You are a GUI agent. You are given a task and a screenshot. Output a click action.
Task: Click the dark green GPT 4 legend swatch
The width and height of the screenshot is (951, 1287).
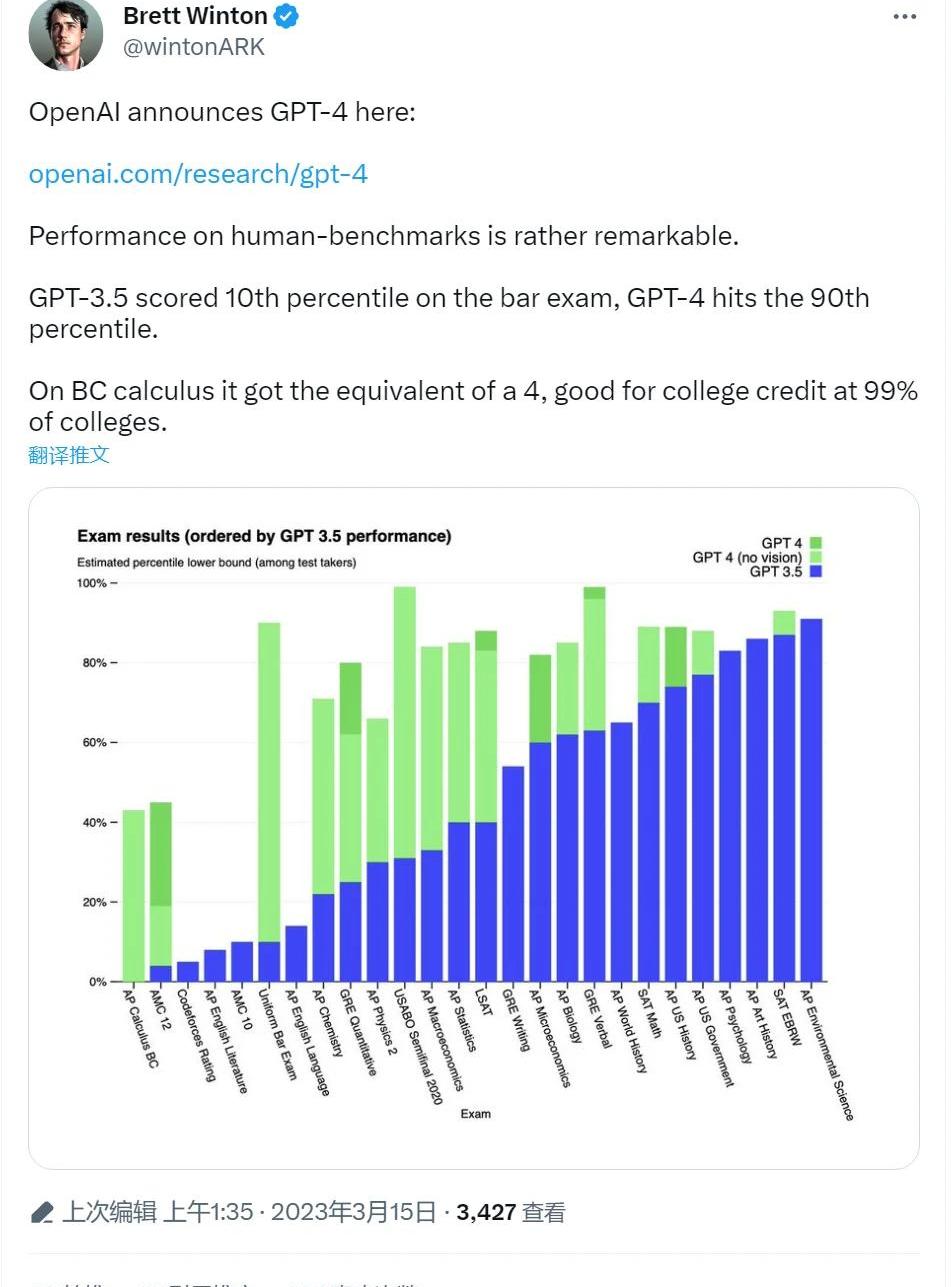tap(816, 543)
